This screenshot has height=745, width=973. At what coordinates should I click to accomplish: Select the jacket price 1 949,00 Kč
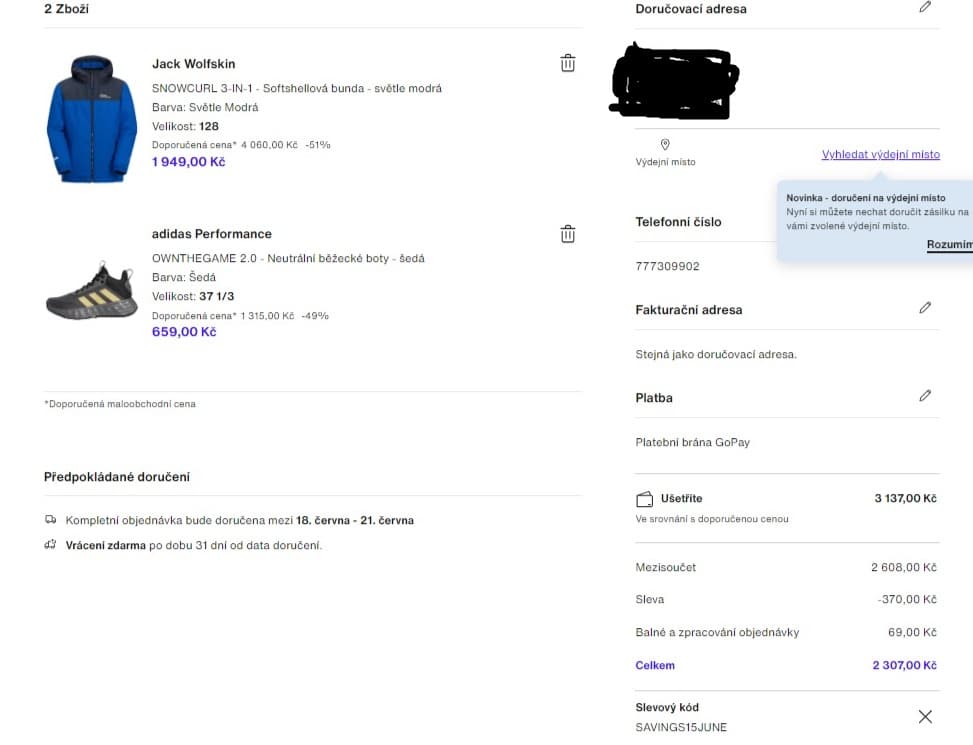[189, 162]
